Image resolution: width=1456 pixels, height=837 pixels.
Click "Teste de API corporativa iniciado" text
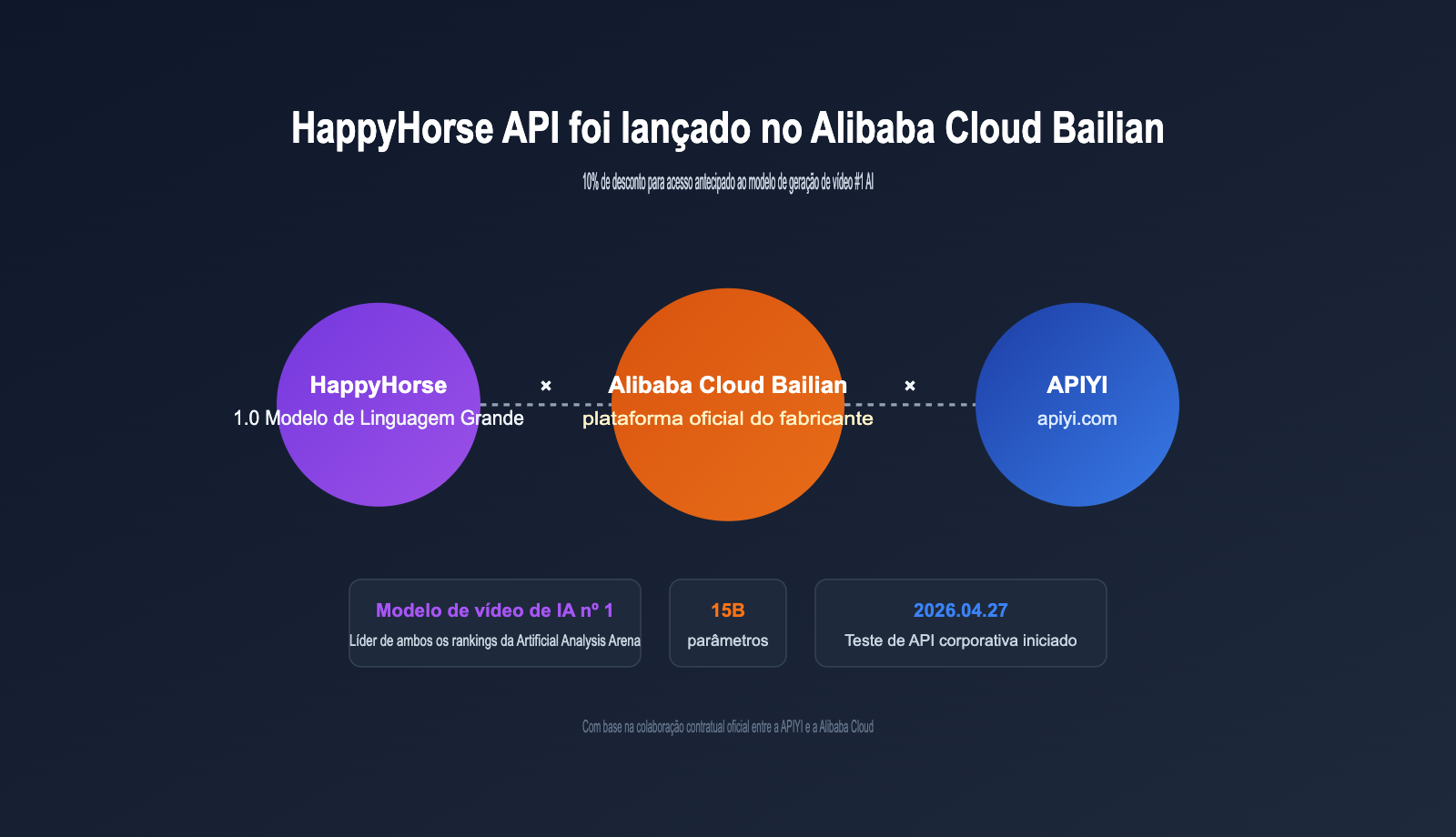[x=961, y=640]
